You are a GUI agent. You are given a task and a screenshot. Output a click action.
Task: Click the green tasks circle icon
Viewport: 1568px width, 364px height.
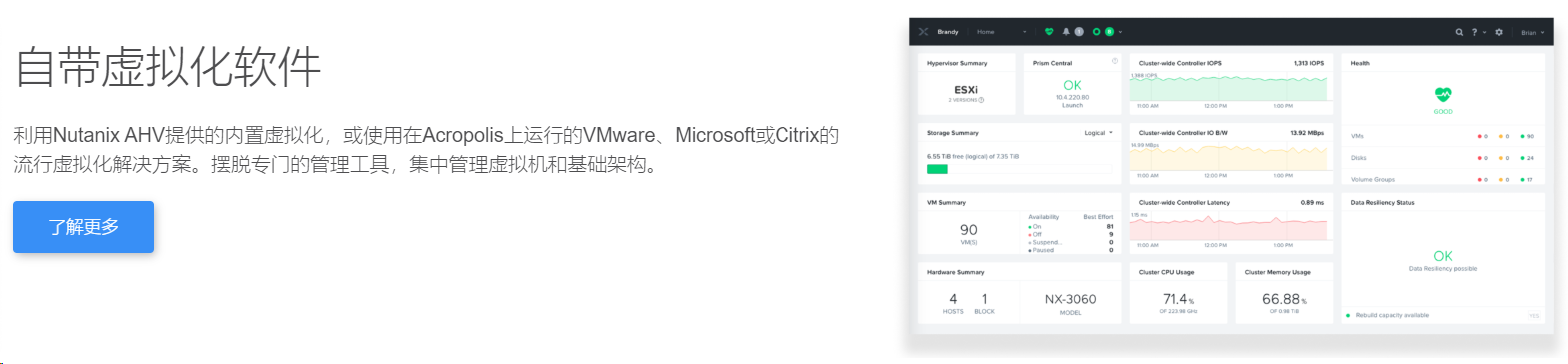coord(1096,32)
